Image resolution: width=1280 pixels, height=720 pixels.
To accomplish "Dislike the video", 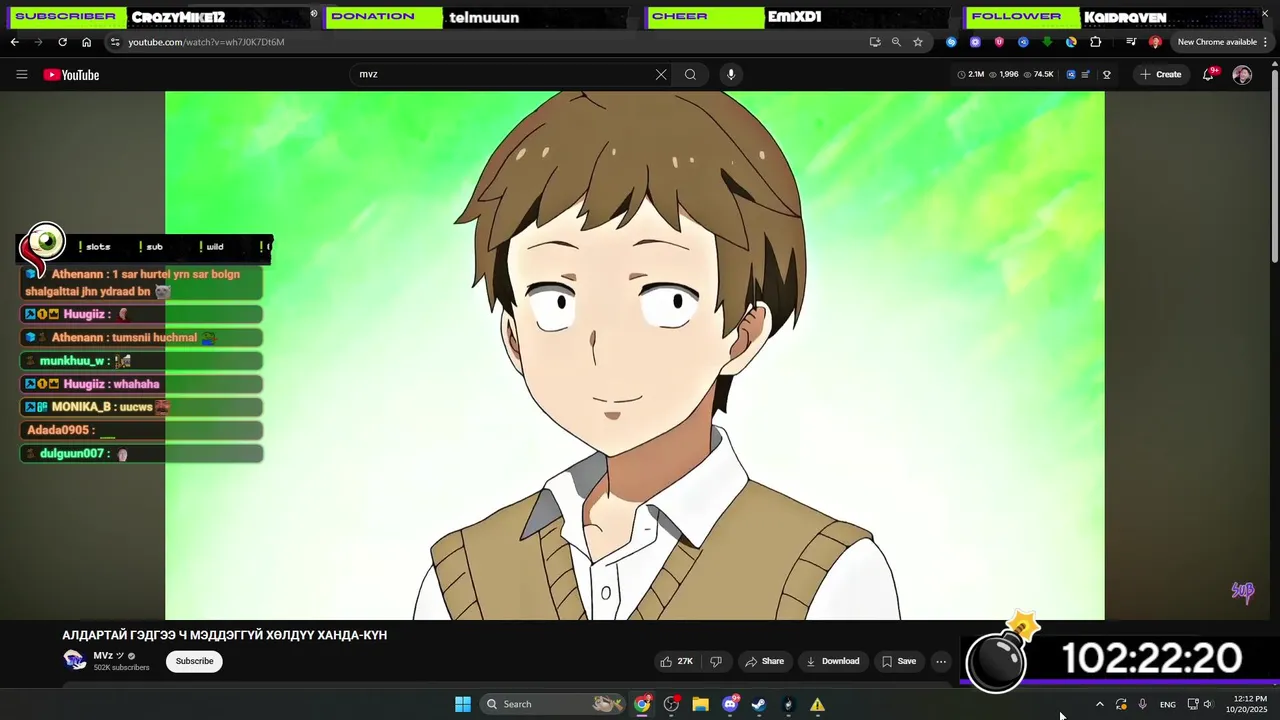I will (716, 661).
